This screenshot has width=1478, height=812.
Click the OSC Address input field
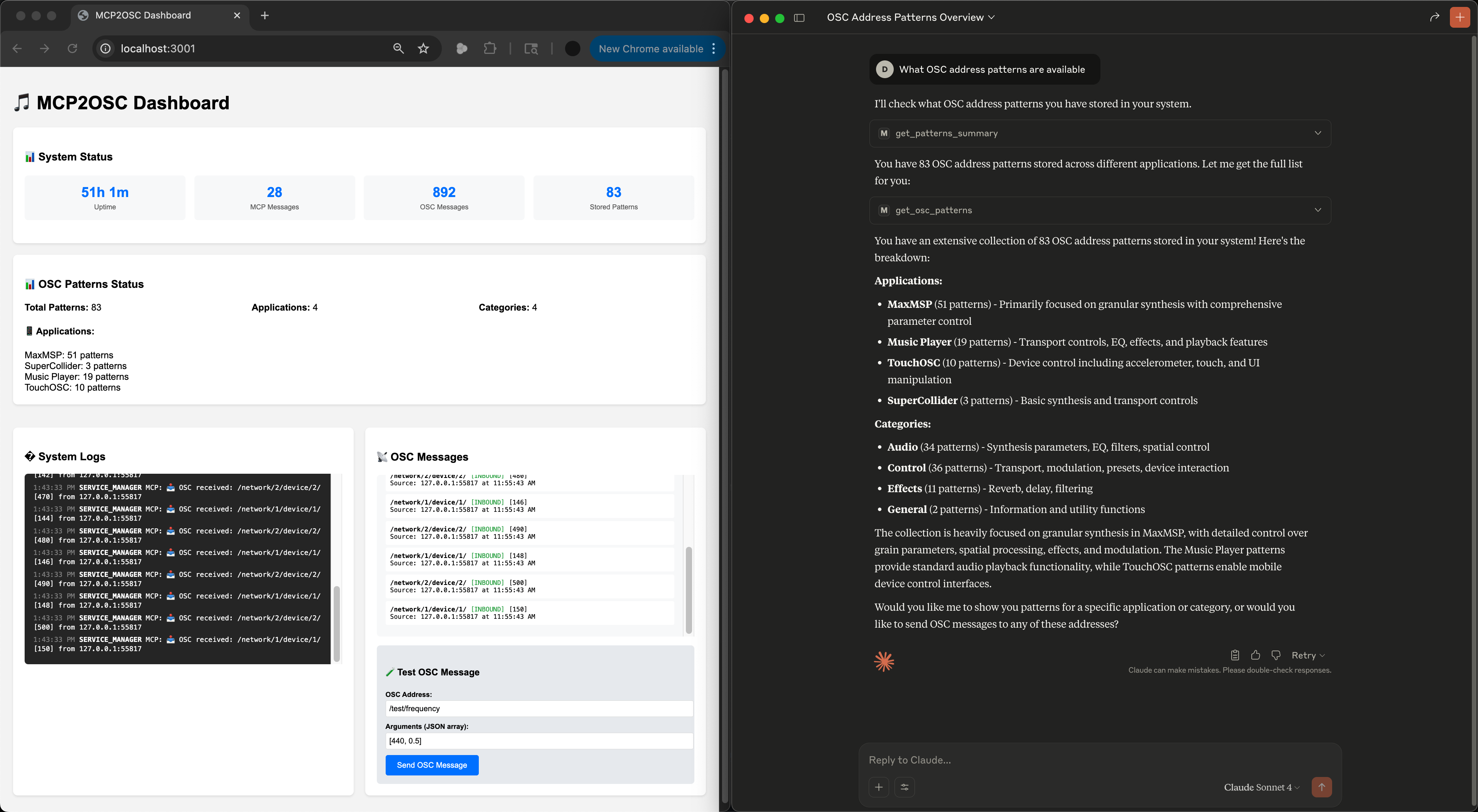(538, 708)
